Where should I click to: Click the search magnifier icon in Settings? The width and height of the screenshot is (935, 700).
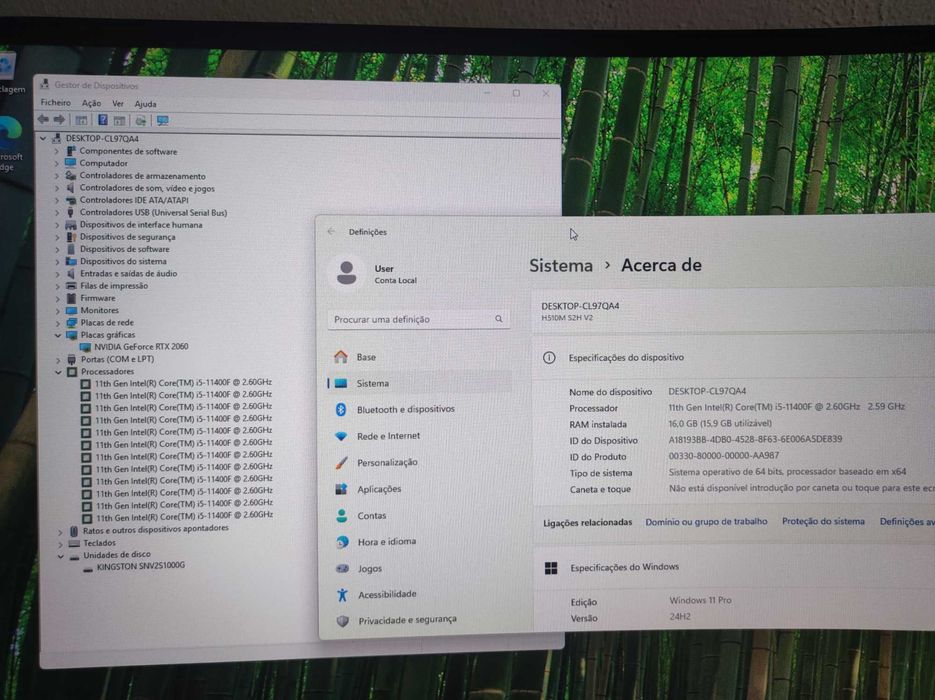point(499,319)
